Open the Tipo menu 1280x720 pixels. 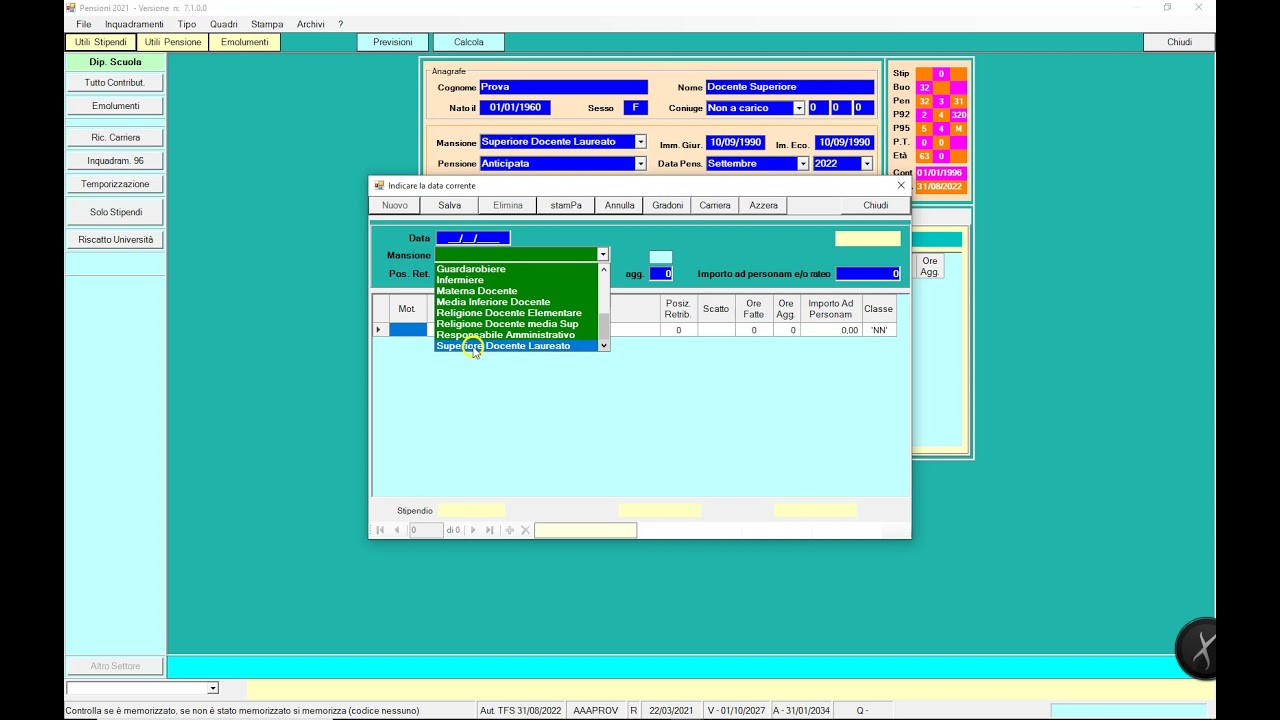(187, 24)
